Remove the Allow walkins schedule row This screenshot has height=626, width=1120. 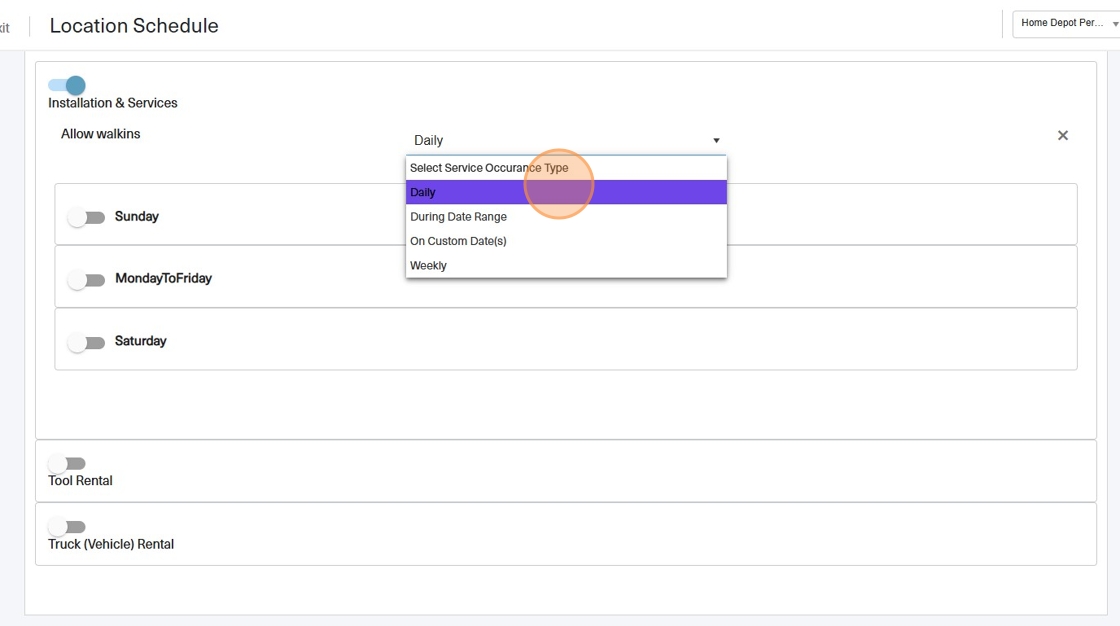1062,136
